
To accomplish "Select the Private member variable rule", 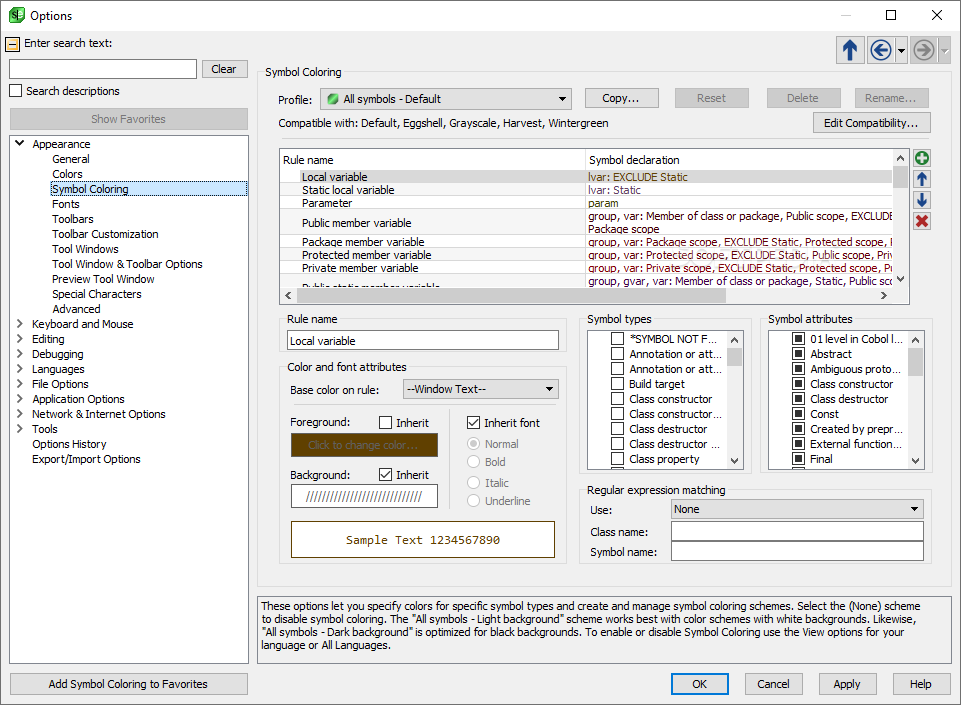I will pyautogui.click(x=586, y=268).
